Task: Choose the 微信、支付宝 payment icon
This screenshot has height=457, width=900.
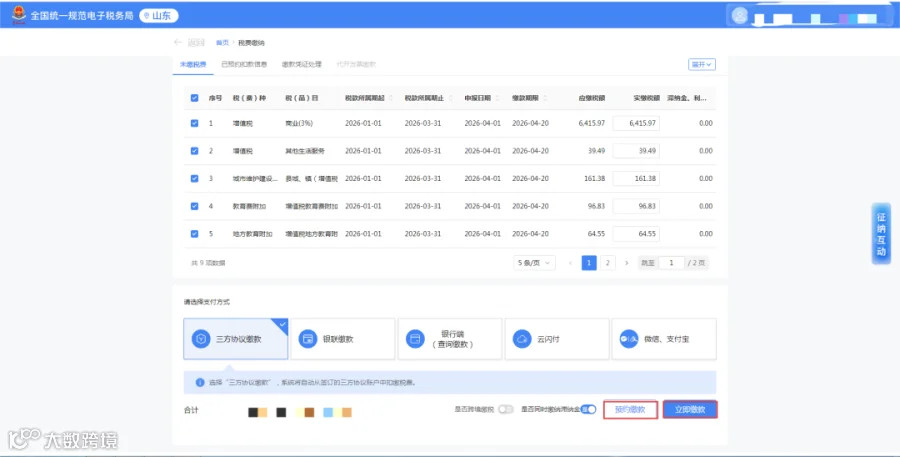Action: click(x=629, y=339)
